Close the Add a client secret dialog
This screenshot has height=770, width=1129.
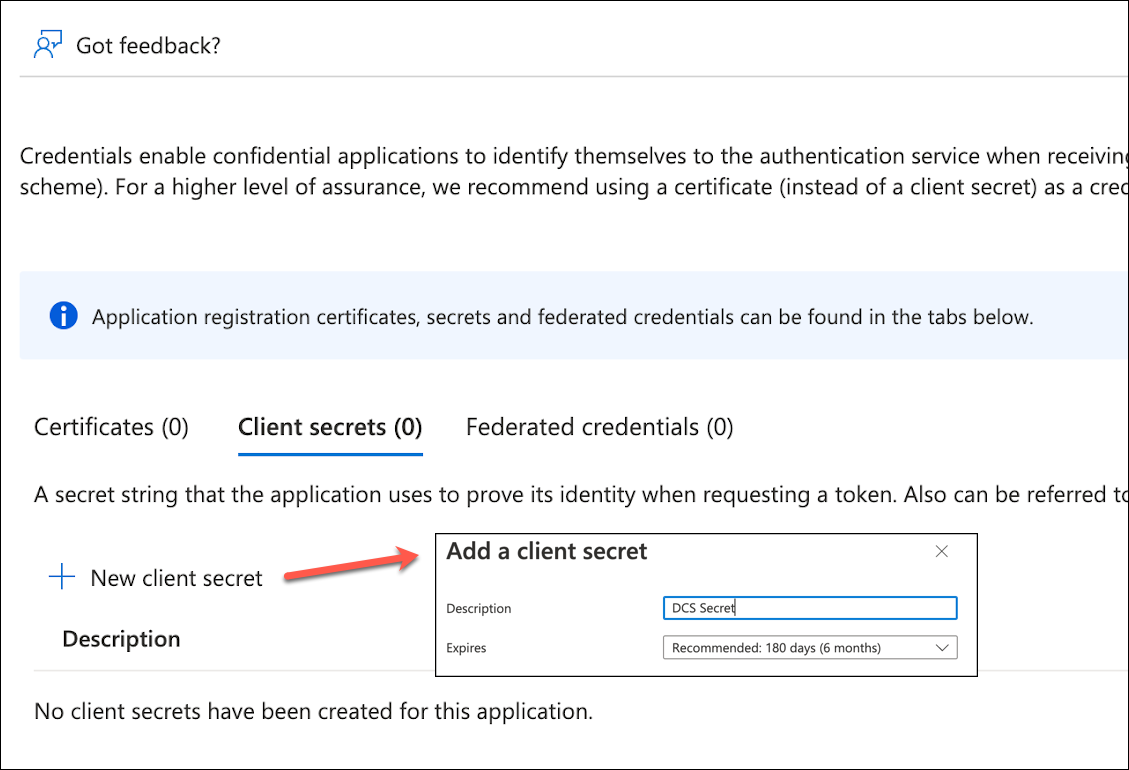click(x=941, y=551)
